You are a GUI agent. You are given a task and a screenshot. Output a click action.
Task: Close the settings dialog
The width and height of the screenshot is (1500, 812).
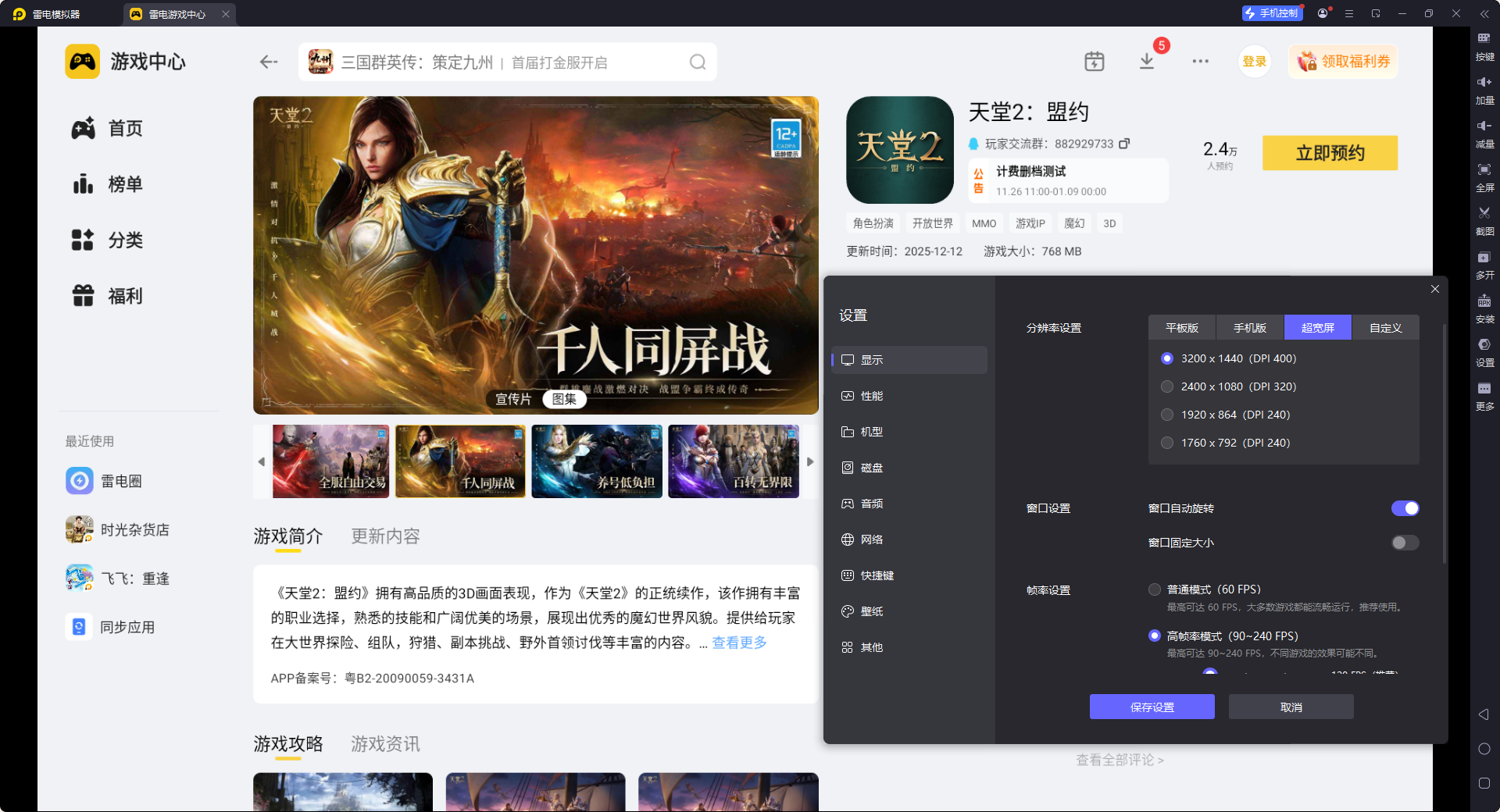coord(1435,289)
